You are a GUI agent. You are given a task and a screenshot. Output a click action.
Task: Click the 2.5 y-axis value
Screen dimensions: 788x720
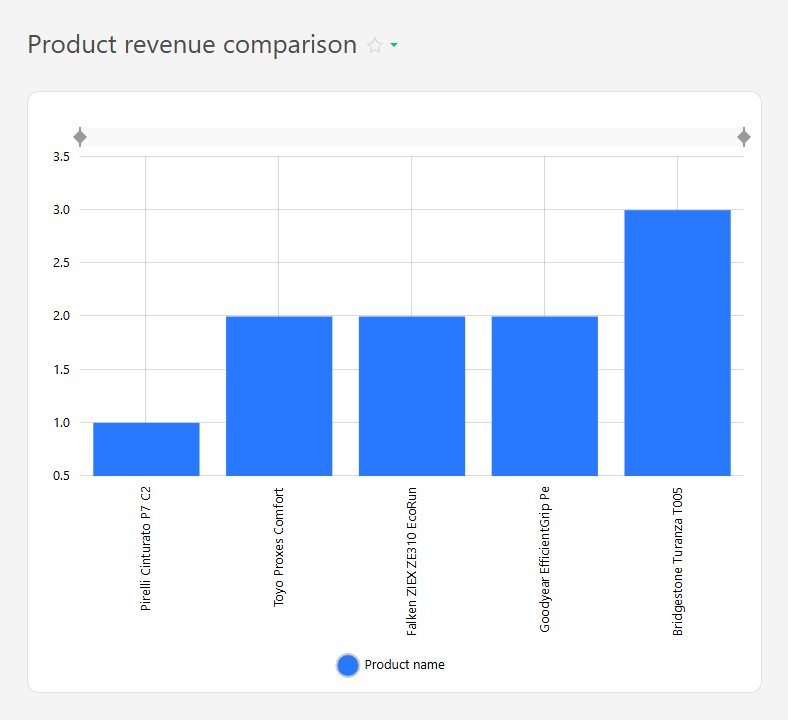coord(61,263)
